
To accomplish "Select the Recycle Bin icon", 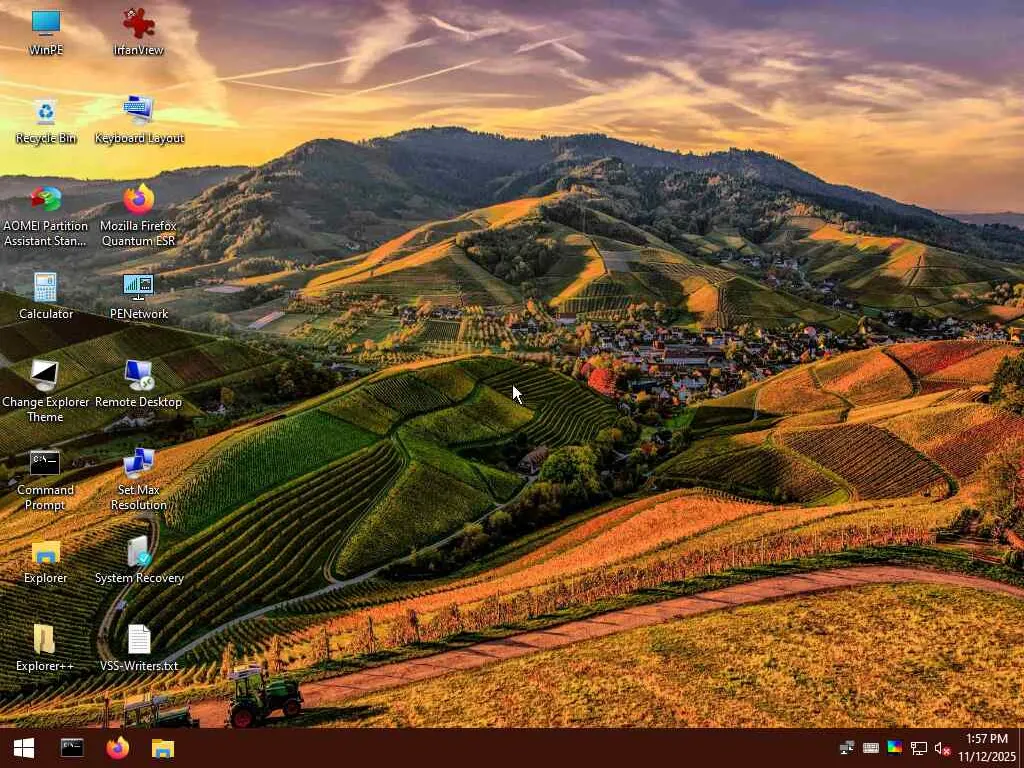I will tap(46, 121).
